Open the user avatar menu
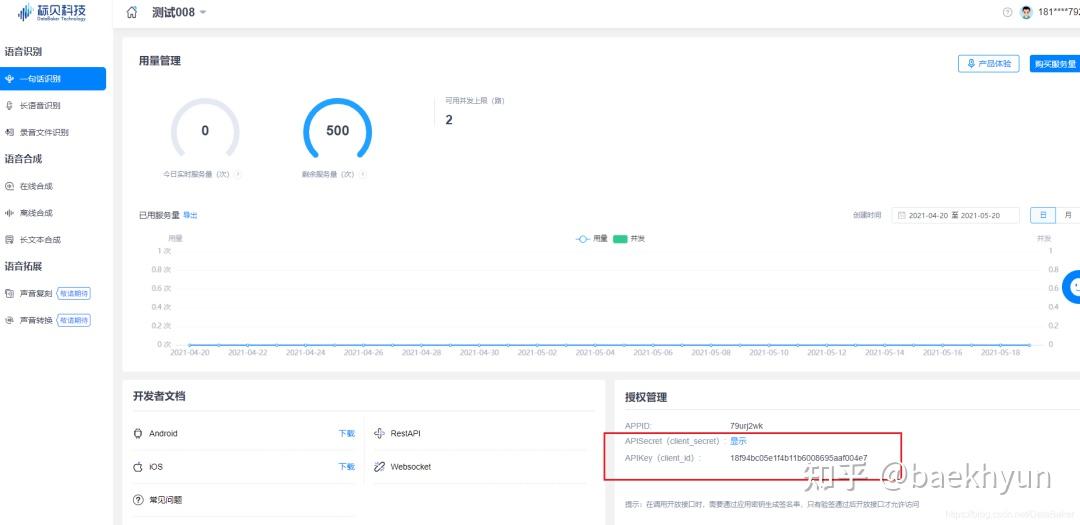Image resolution: width=1080 pixels, height=525 pixels. [x=1026, y=12]
